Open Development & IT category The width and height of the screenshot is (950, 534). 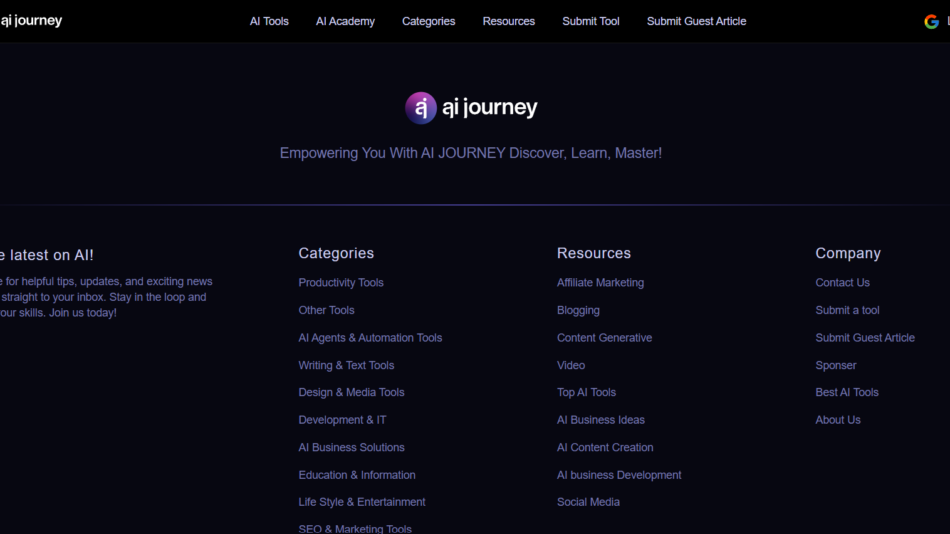click(x=342, y=419)
